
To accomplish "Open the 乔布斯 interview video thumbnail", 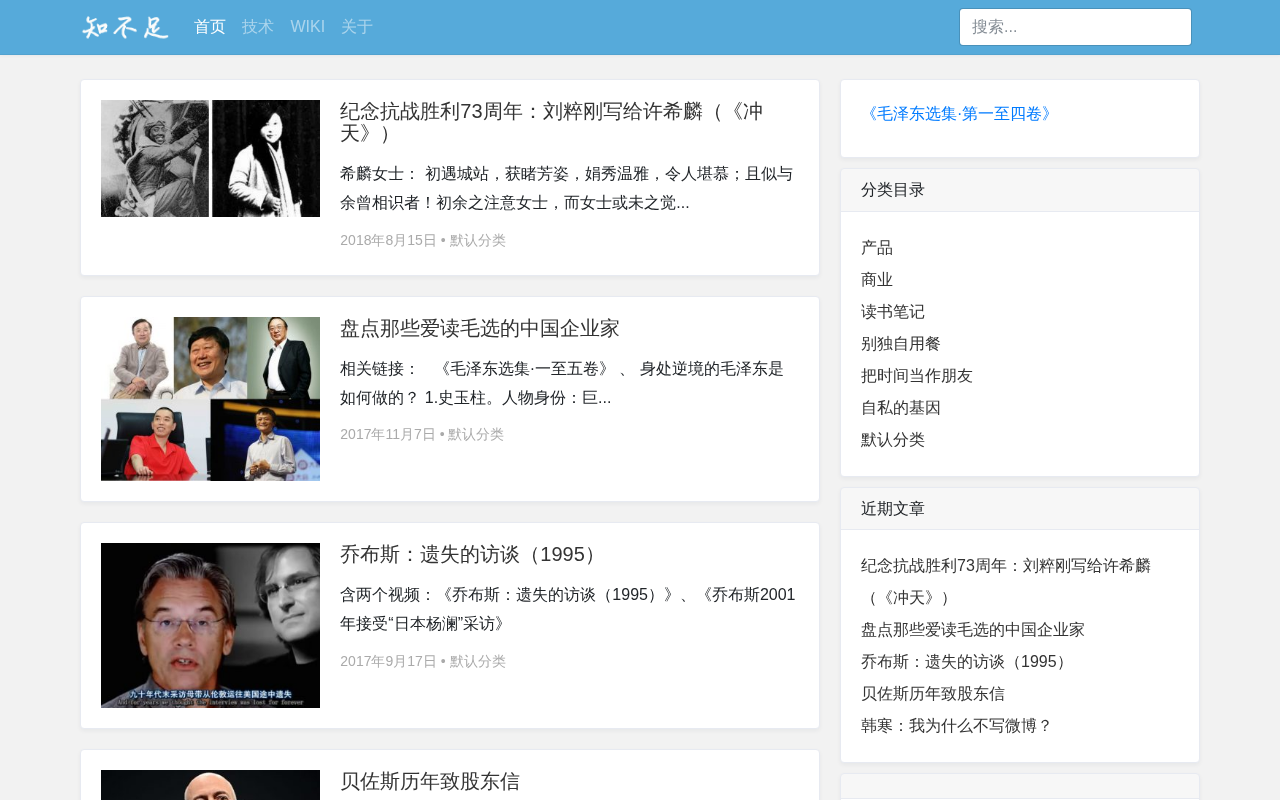I will click(210, 625).
